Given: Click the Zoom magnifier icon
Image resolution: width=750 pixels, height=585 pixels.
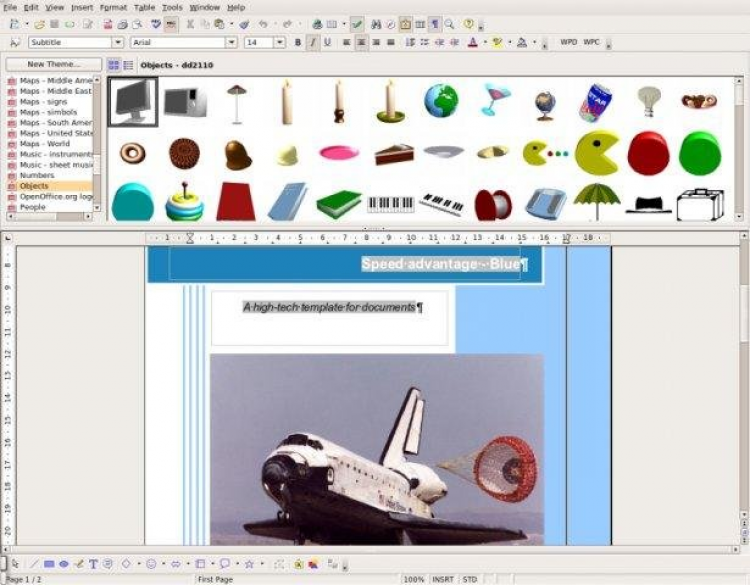Looking at the screenshot, I should pyautogui.click(x=449, y=24).
